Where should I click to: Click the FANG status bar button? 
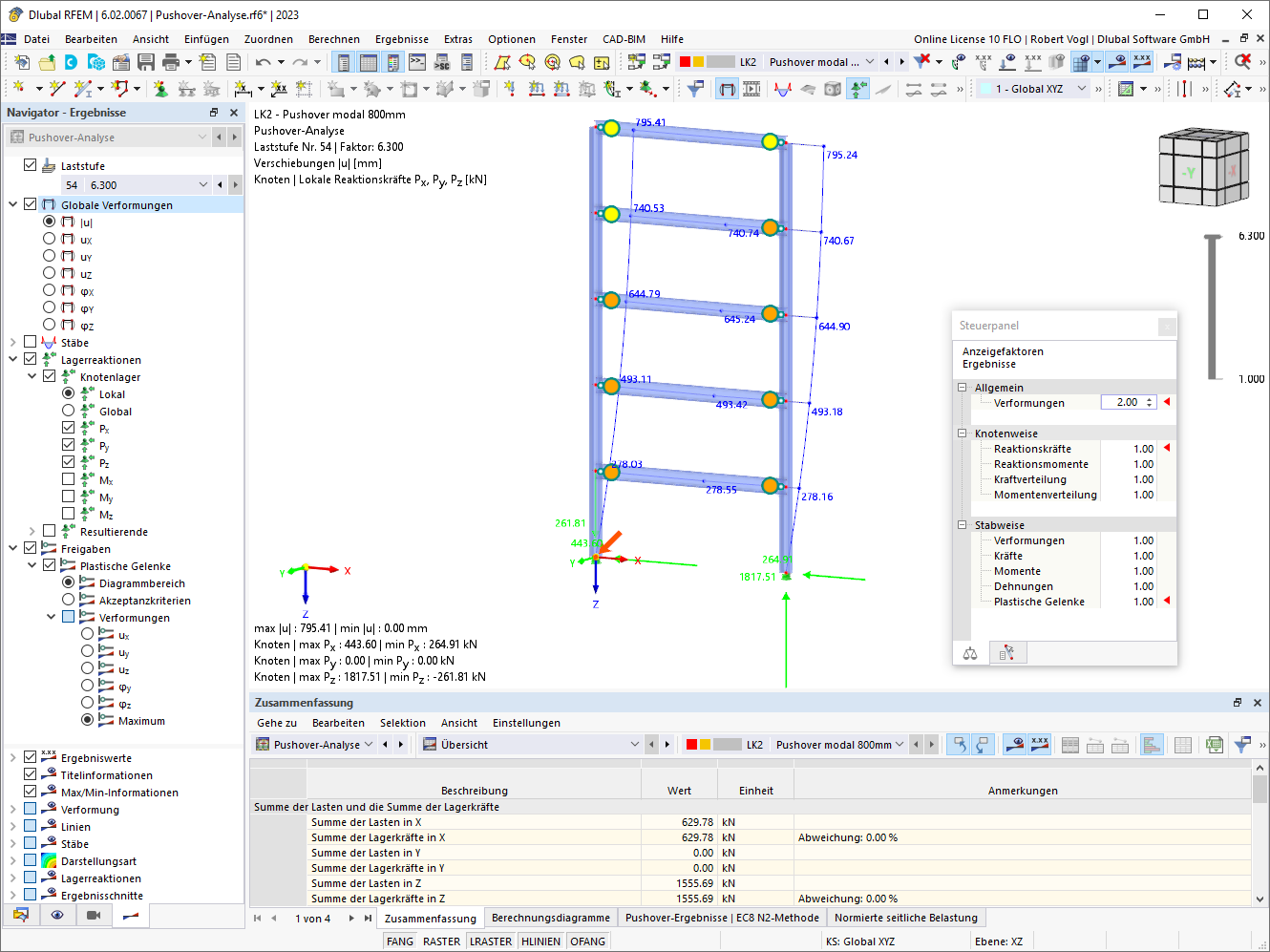click(400, 941)
